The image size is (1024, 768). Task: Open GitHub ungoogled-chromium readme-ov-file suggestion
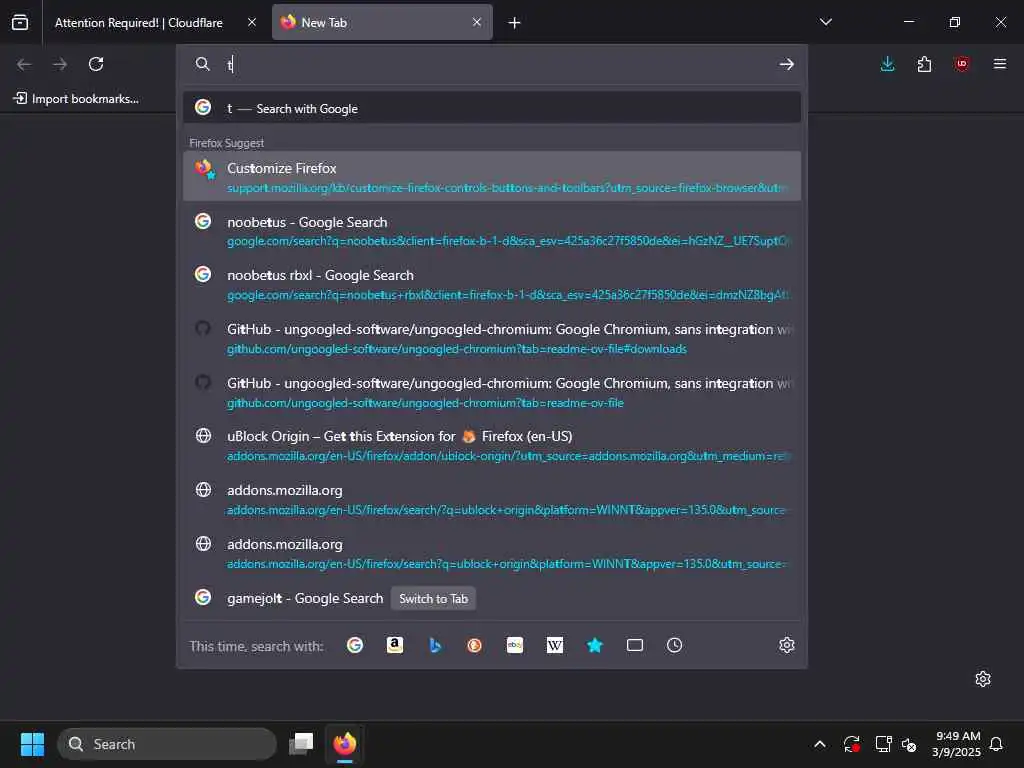coord(492,392)
